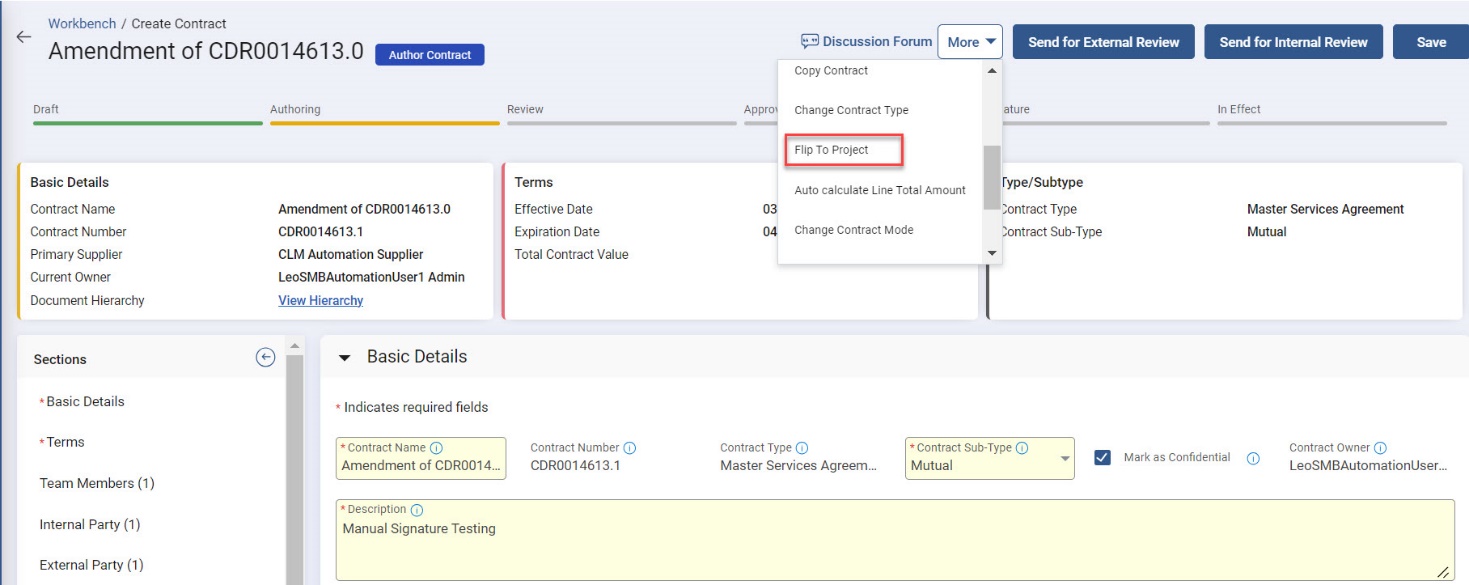Click info icon next to Contract Name field
The height and width of the screenshot is (585, 1469).
coord(436,448)
